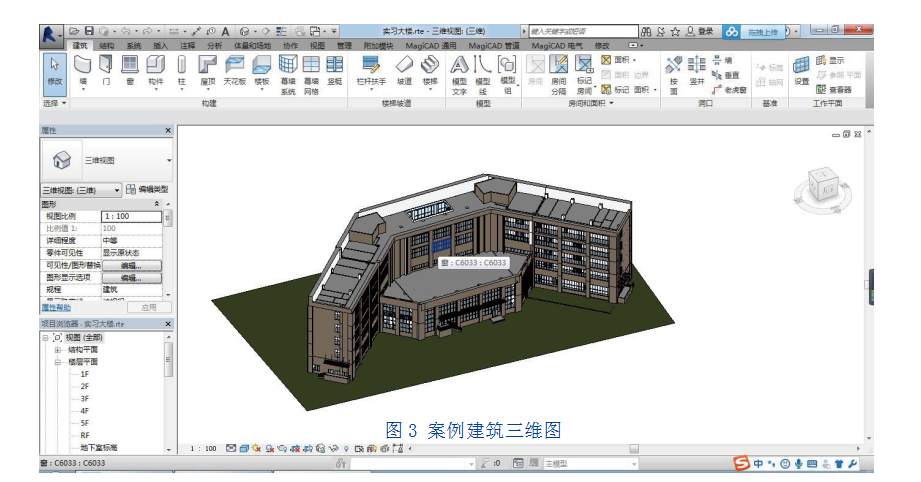
Task: Open the work plane 查看器 viewer
Action: click(834, 89)
